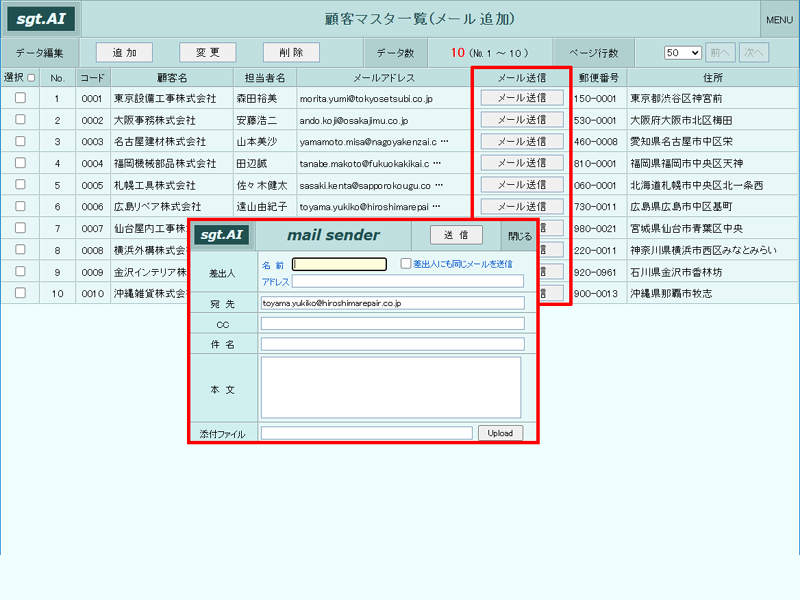Viewport: 800px width, 600px height.
Task: Click contact name 山本美沙
Action: tap(257, 142)
